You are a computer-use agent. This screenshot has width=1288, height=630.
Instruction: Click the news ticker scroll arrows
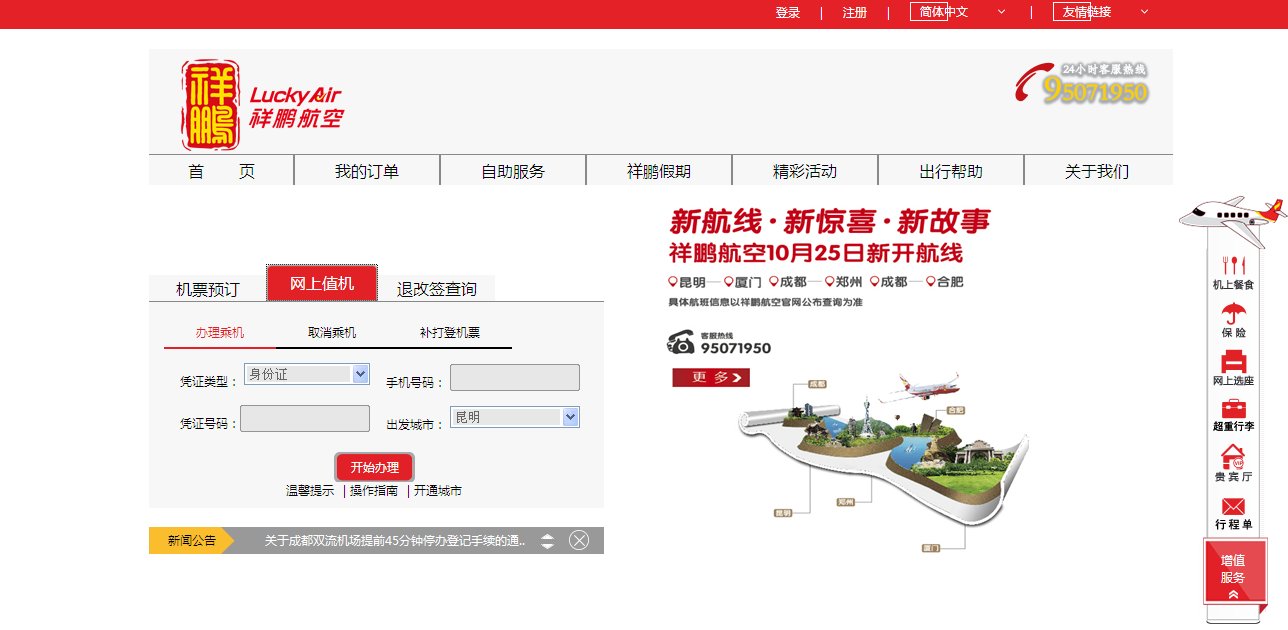click(548, 539)
